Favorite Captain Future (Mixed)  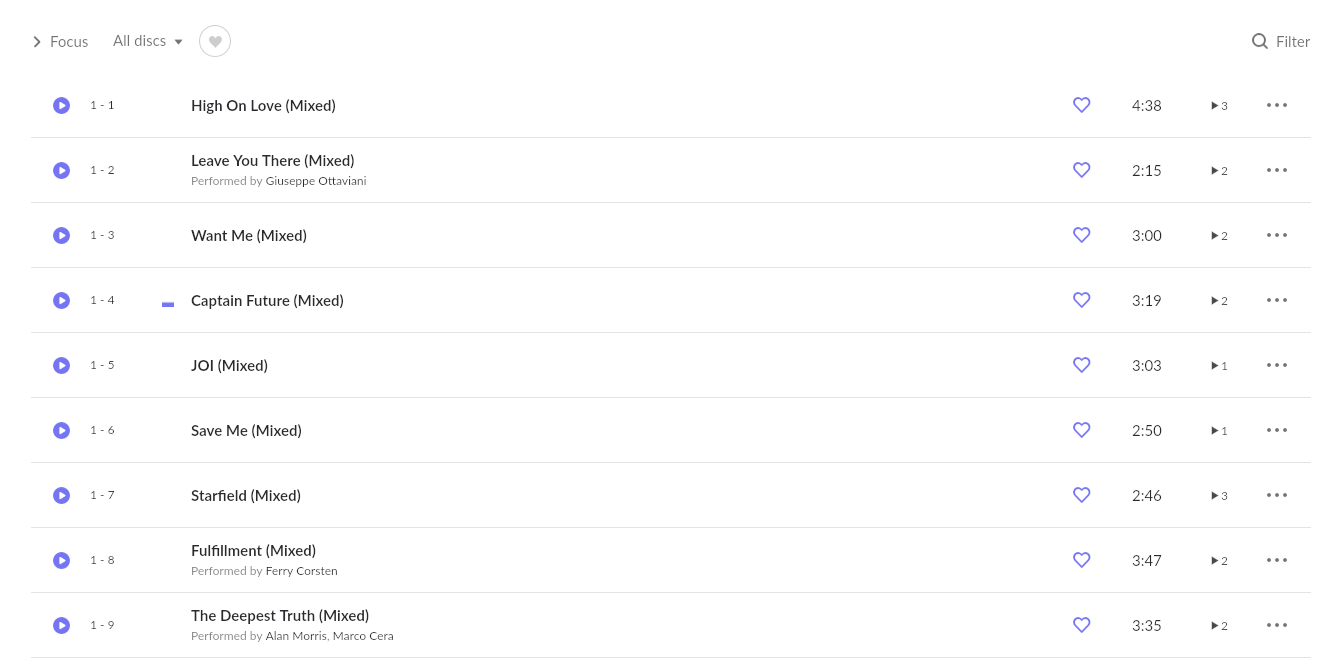pos(1081,300)
